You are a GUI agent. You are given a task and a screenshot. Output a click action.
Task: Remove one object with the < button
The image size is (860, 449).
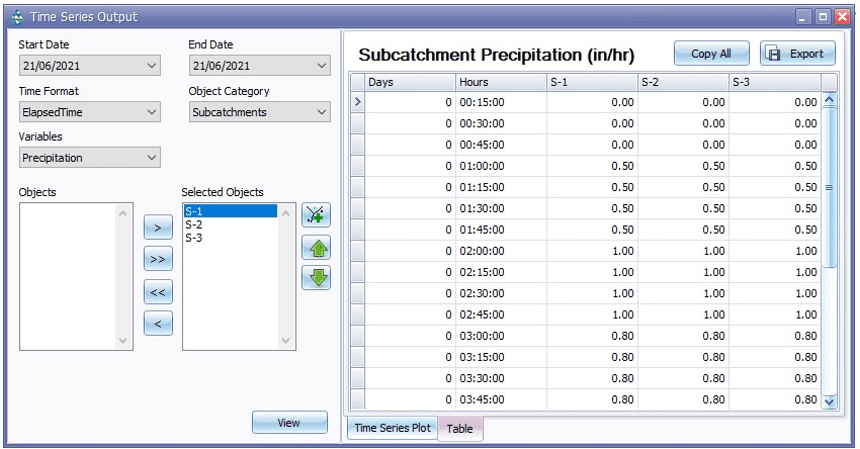point(158,323)
